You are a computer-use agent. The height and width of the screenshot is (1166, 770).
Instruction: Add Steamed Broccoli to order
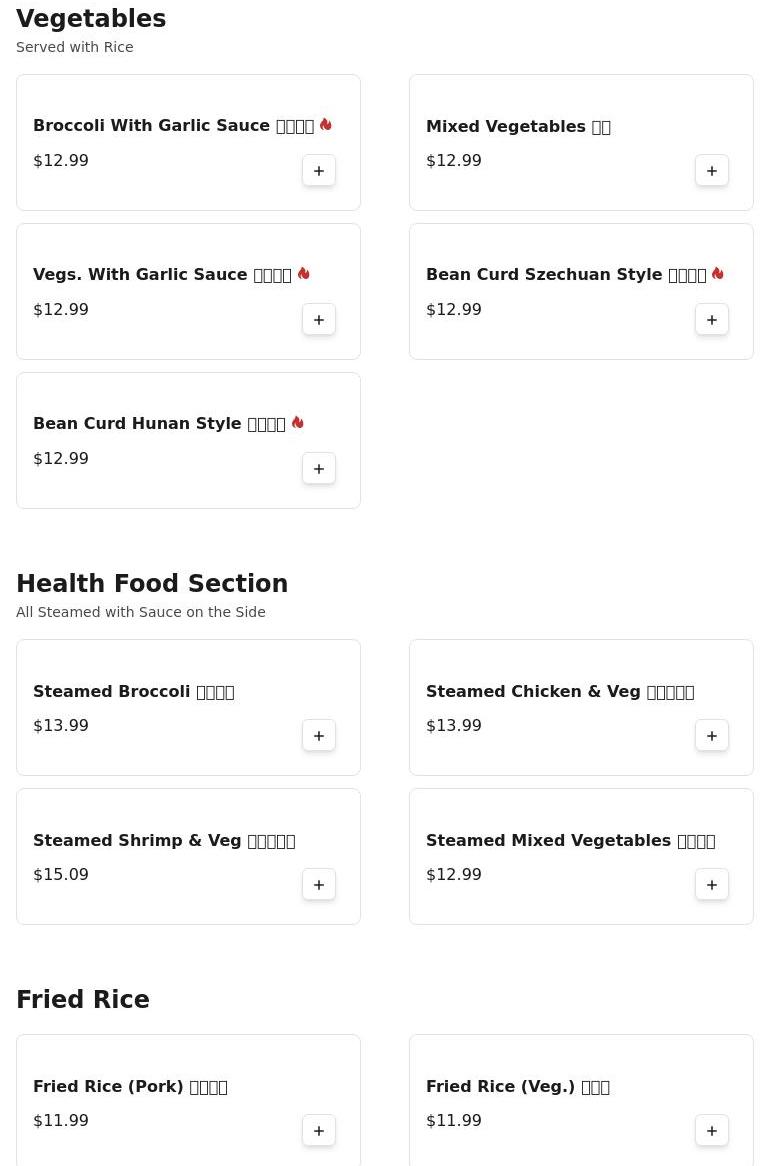pos(319,736)
